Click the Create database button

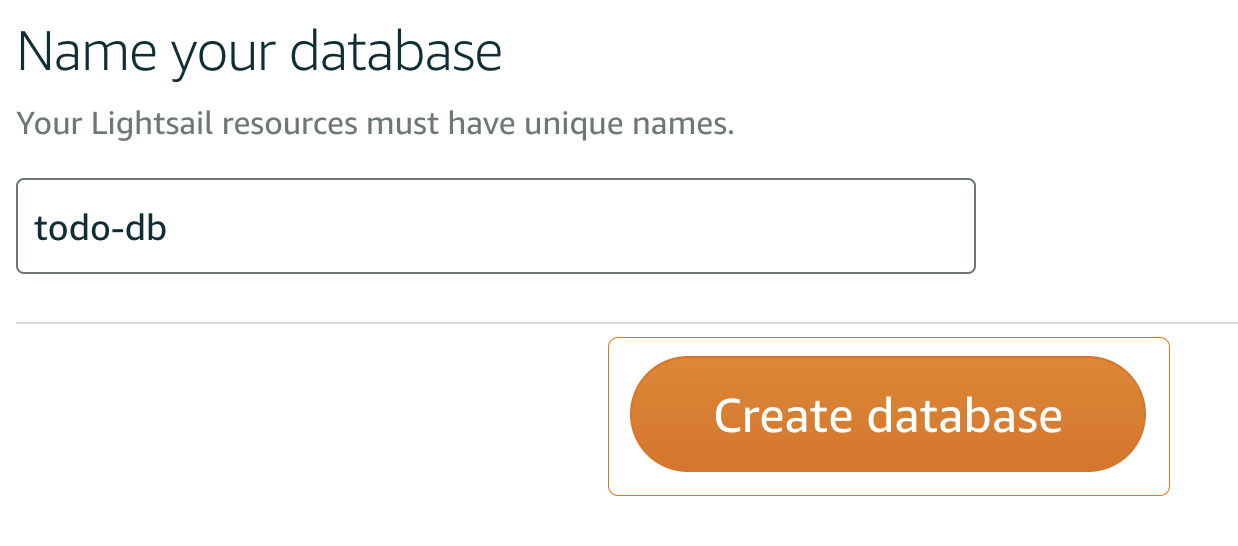pyautogui.click(x=887, y=414)
